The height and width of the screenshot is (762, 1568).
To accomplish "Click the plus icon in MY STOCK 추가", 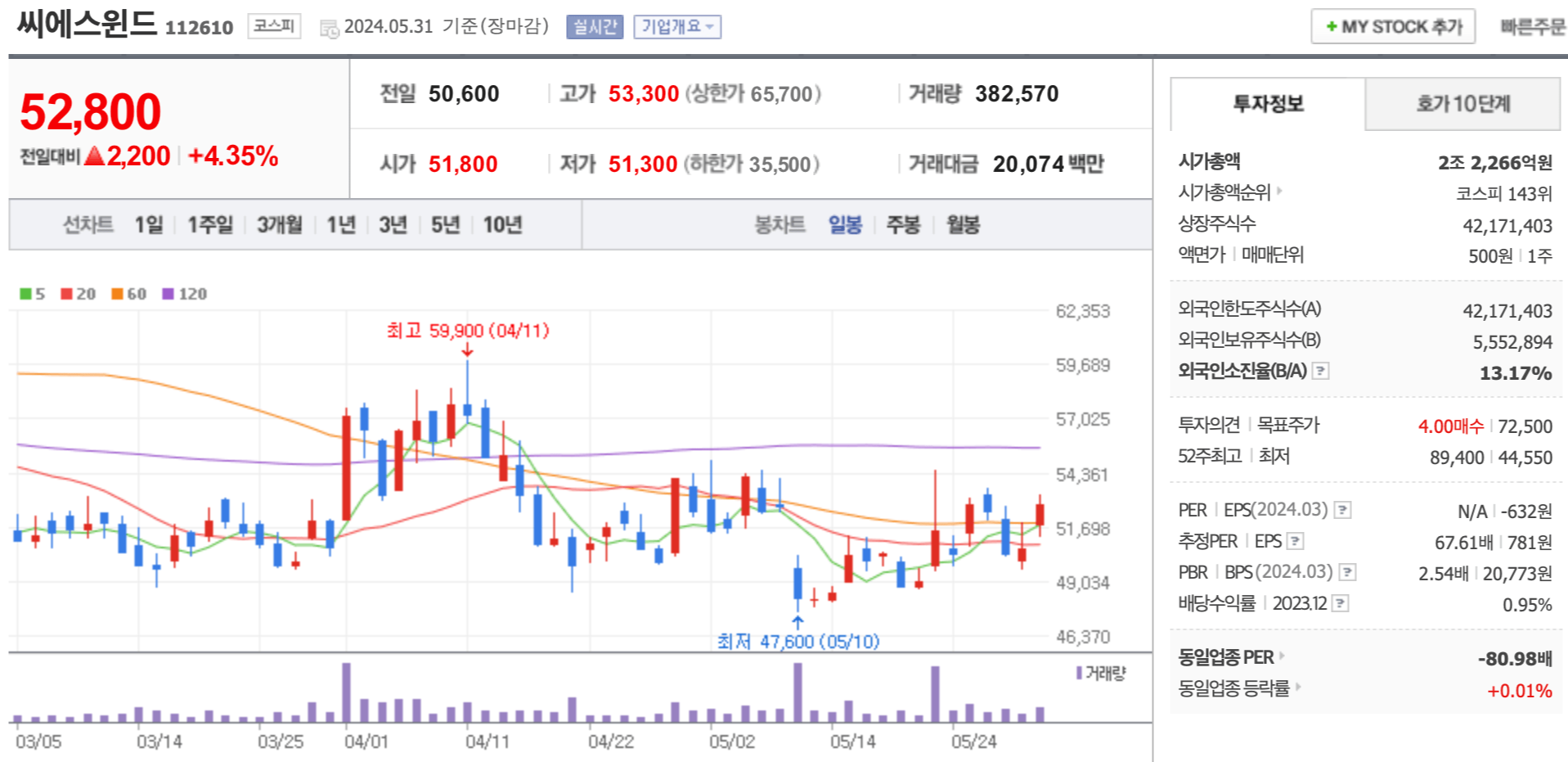I will (1332, 27).
